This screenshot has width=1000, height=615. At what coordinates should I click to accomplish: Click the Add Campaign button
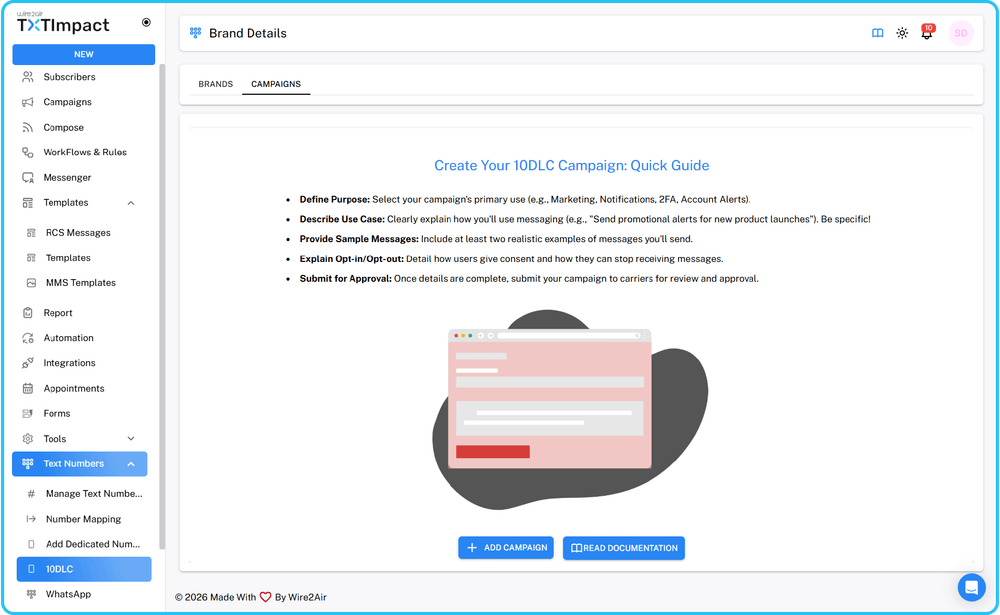pos(506,548)
